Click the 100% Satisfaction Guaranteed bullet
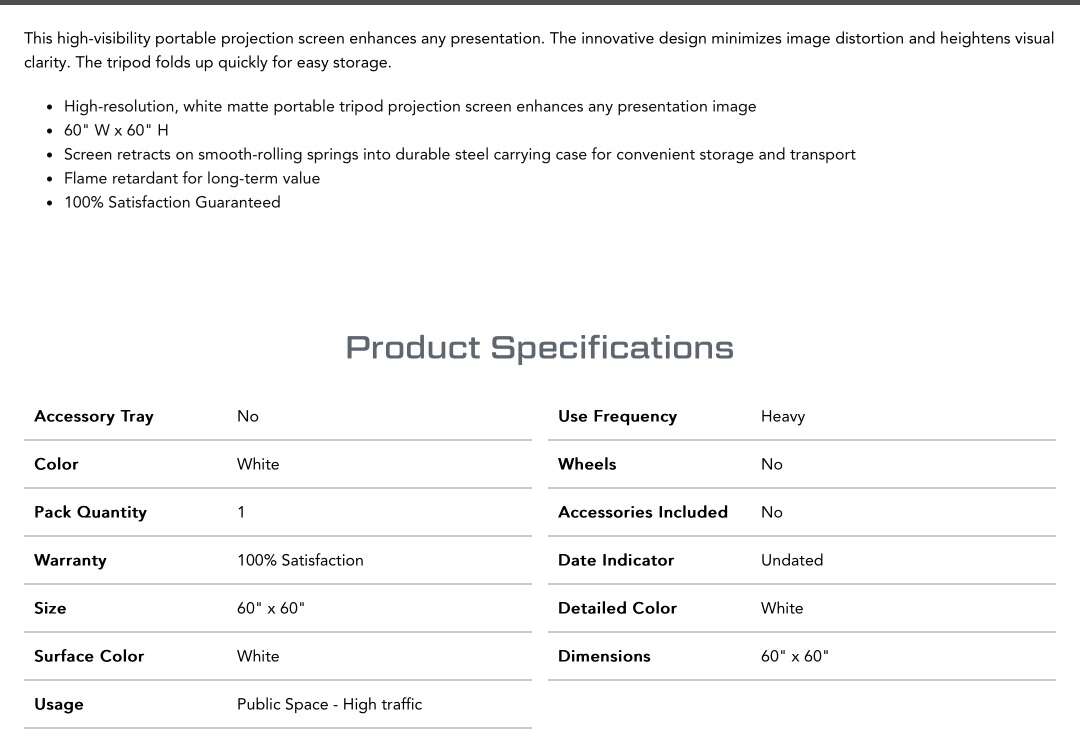The width and height of the screenshot is (1080, 743). pyautogui.click(x=172, y=202)
